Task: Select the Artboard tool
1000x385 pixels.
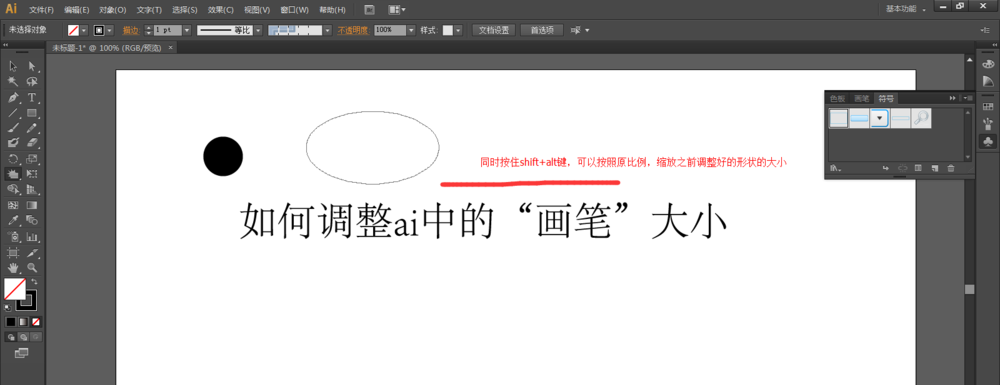Action: tap(13, 252)
